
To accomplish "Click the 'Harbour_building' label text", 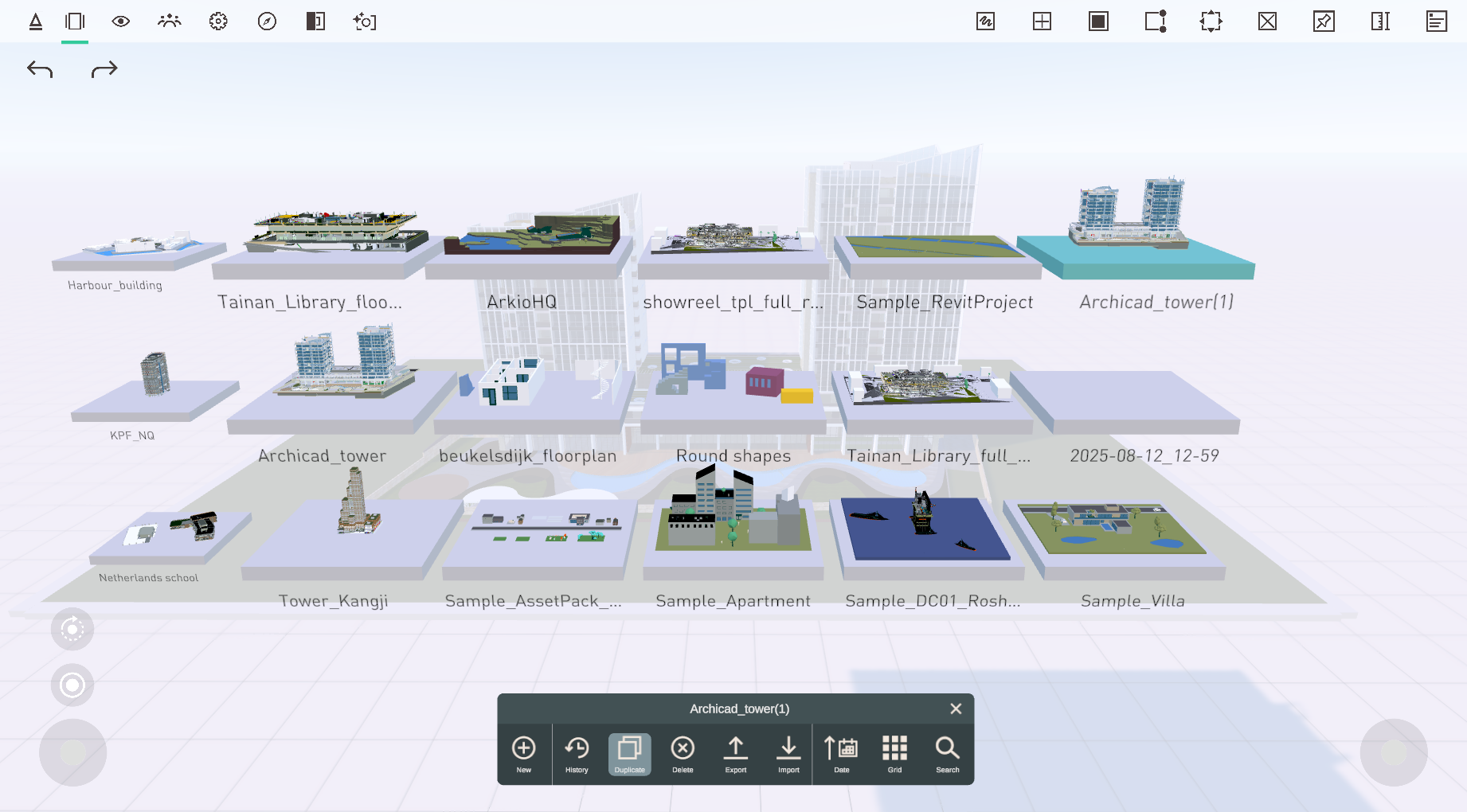I will coord(115,285).
